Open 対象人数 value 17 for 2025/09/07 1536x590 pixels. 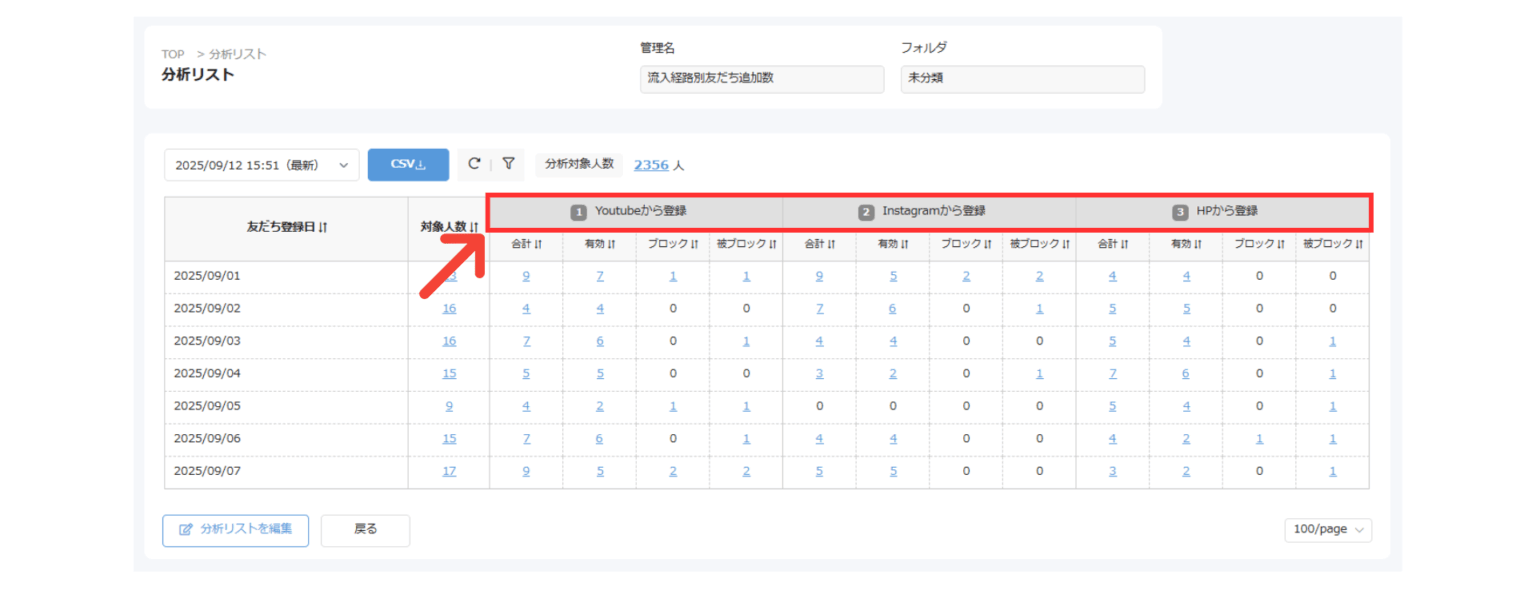point(449,471)
